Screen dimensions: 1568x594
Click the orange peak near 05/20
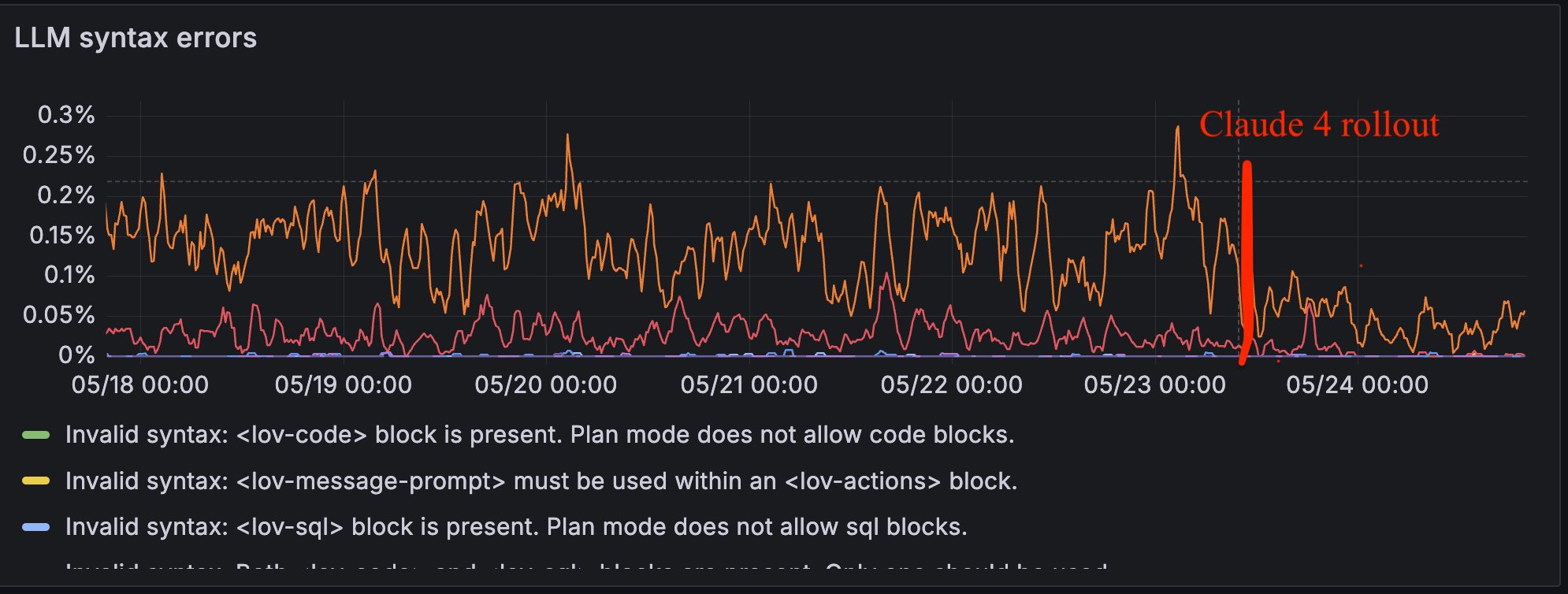point(567,136)
